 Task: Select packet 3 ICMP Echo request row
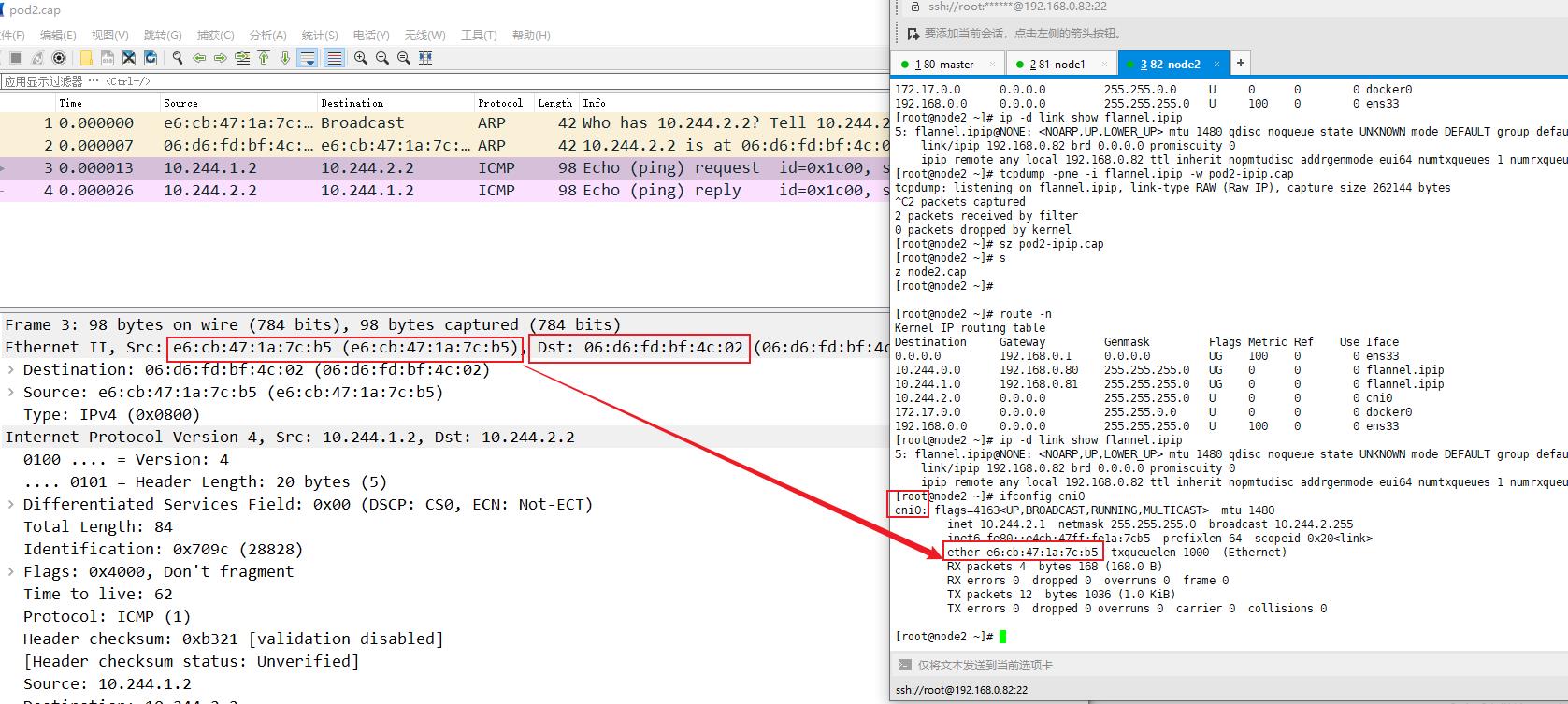pyautogui.click(x=444, y=167)
